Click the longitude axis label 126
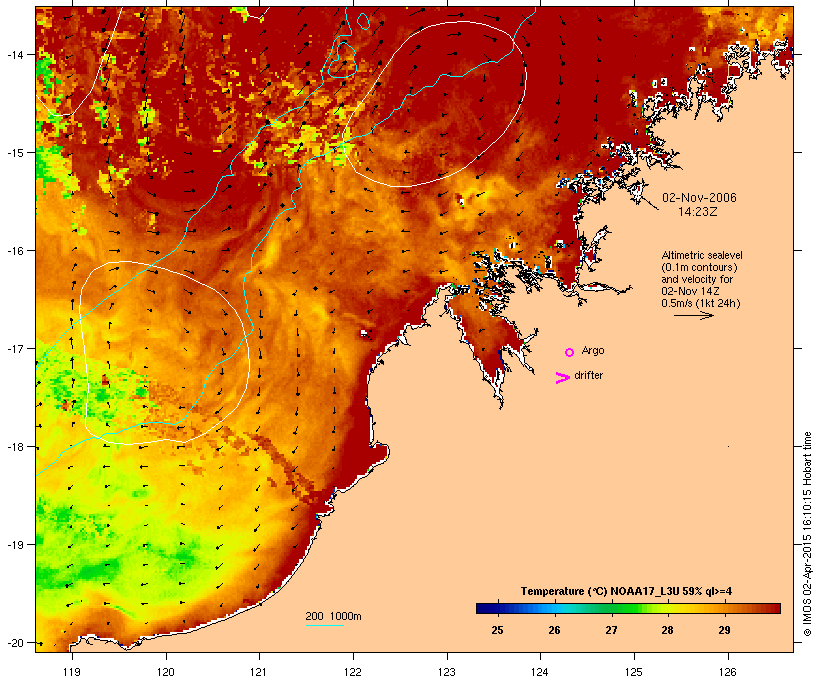 [727, 672]
